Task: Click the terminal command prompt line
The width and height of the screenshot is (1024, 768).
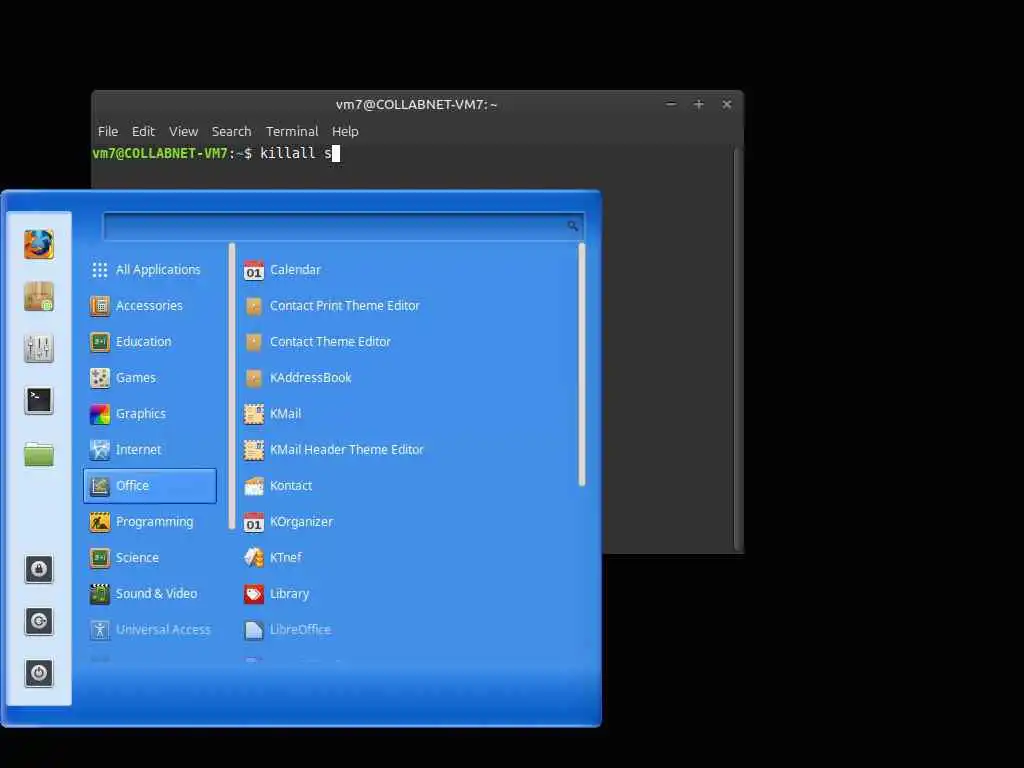Action: [216, 153]
